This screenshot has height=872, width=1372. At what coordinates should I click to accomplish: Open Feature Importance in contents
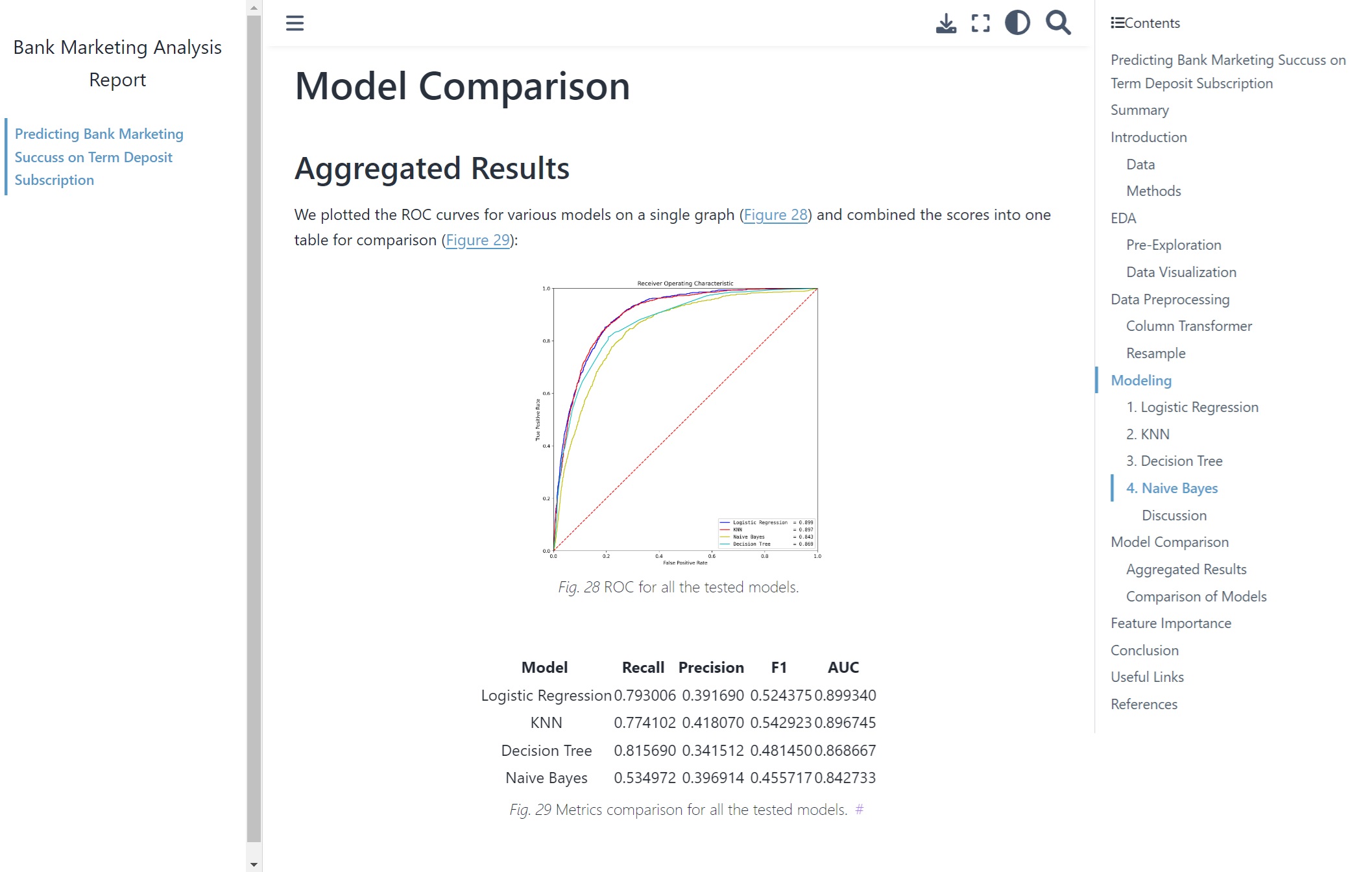tap(1170, 623)
